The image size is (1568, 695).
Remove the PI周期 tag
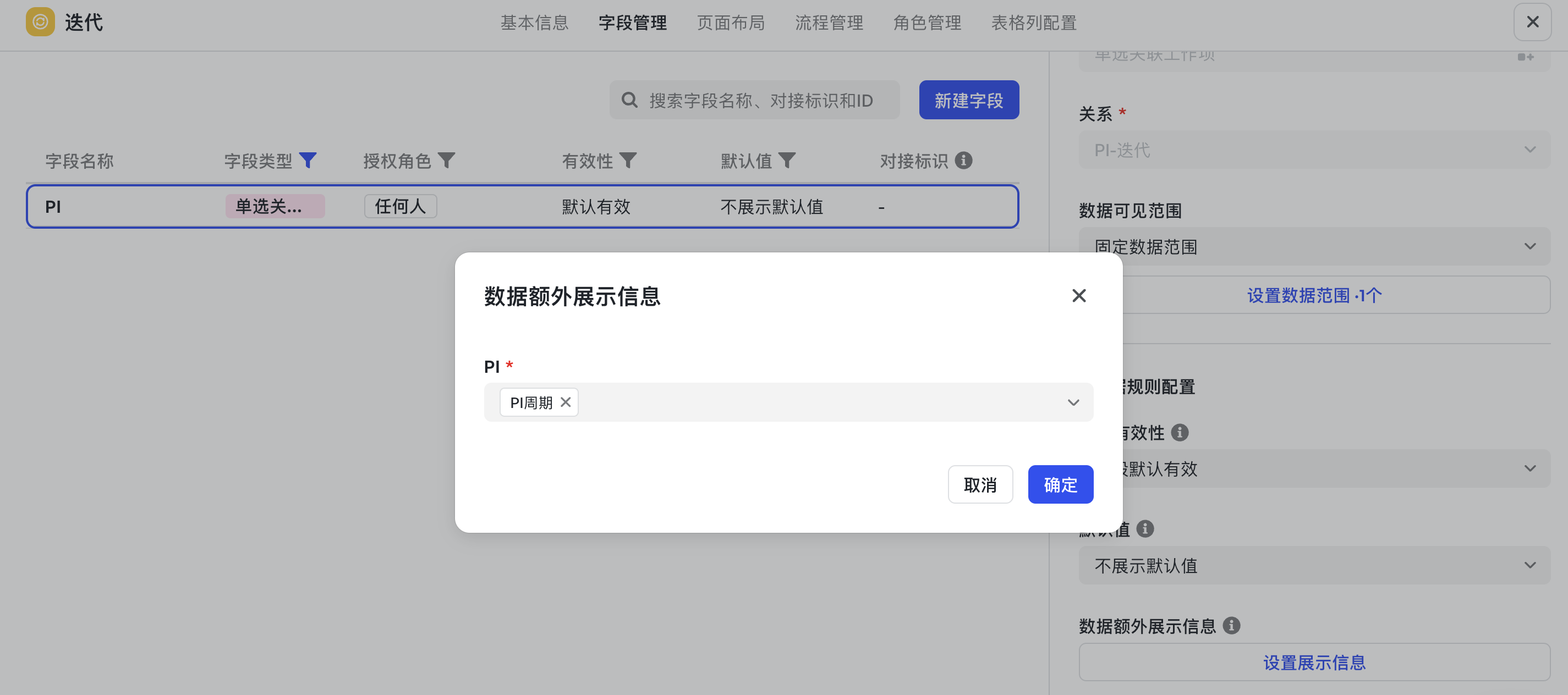(x=566, y=402)
